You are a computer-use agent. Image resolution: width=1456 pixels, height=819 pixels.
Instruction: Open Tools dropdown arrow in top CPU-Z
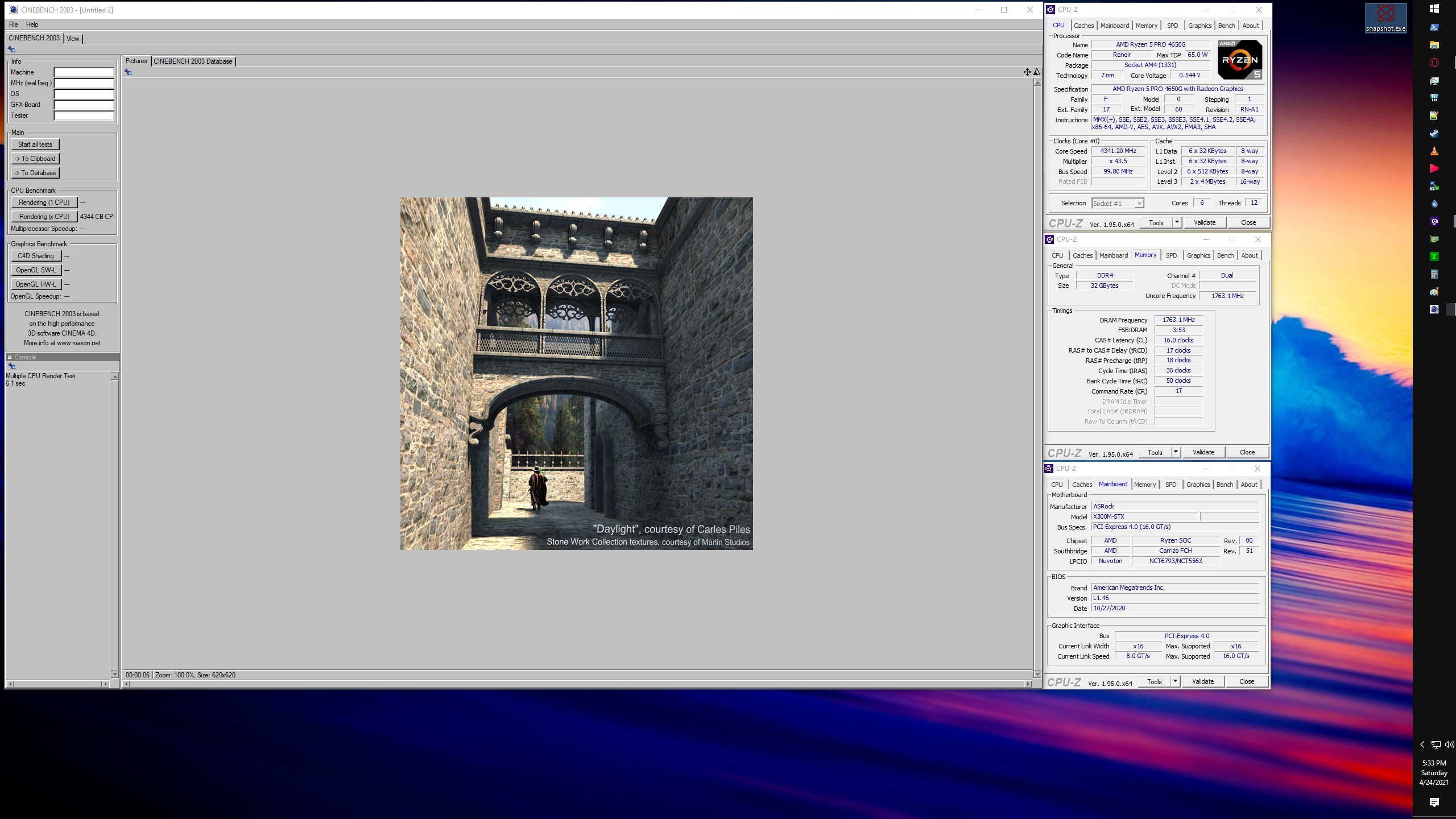click(1177, 222)
